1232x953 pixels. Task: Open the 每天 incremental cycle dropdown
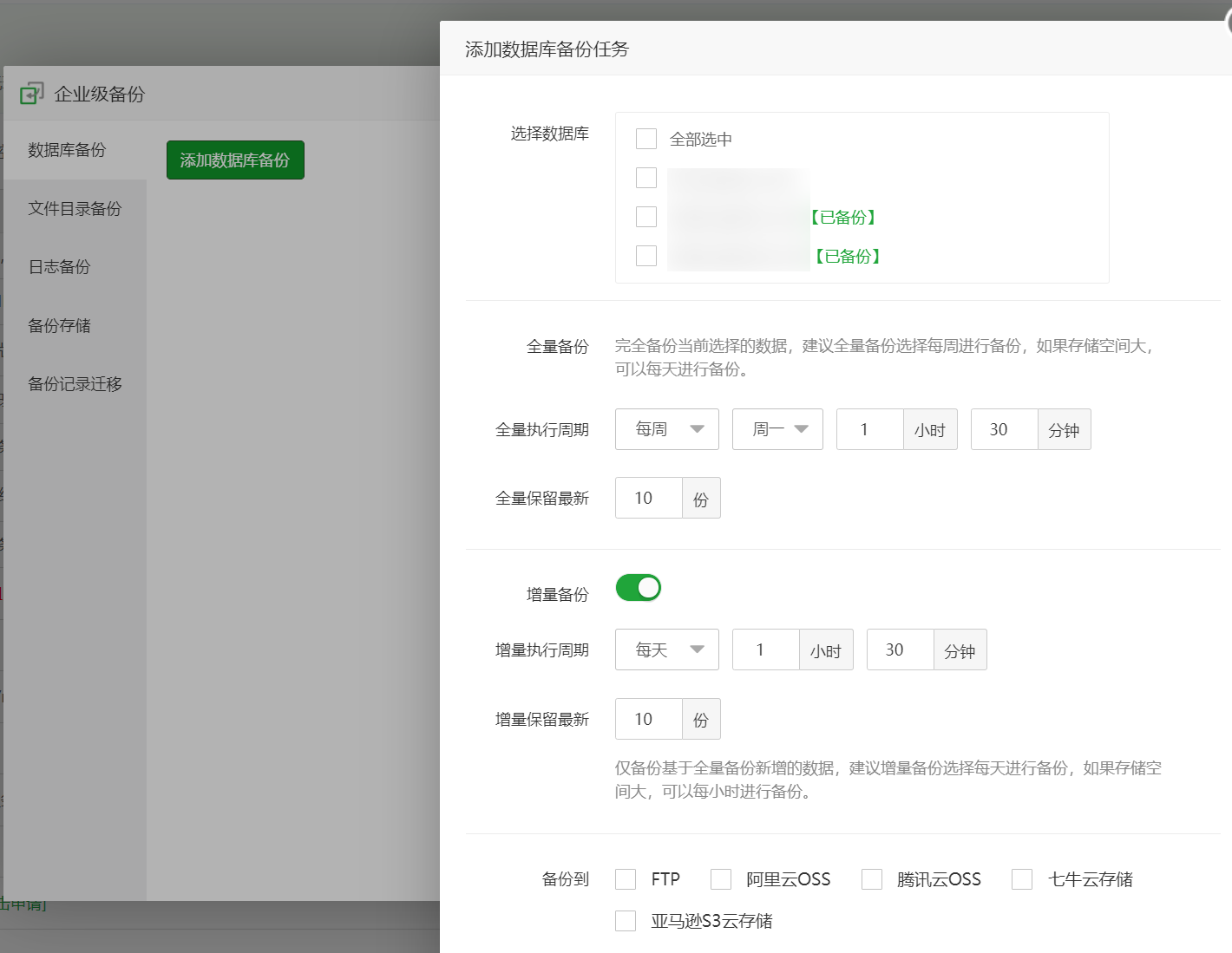[x=666, y=650]
